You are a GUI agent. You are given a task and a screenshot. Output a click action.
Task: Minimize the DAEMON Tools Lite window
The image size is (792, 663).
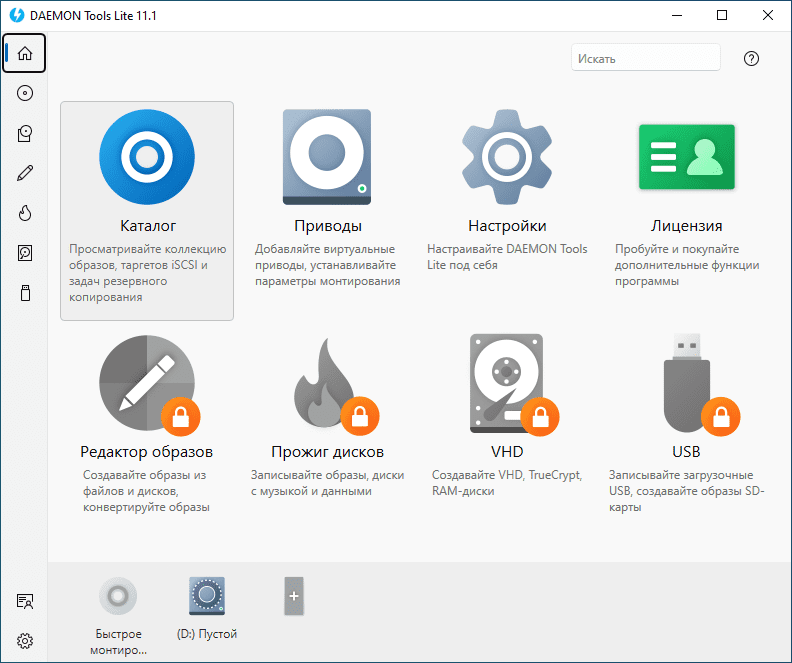[x=676, y=15]
